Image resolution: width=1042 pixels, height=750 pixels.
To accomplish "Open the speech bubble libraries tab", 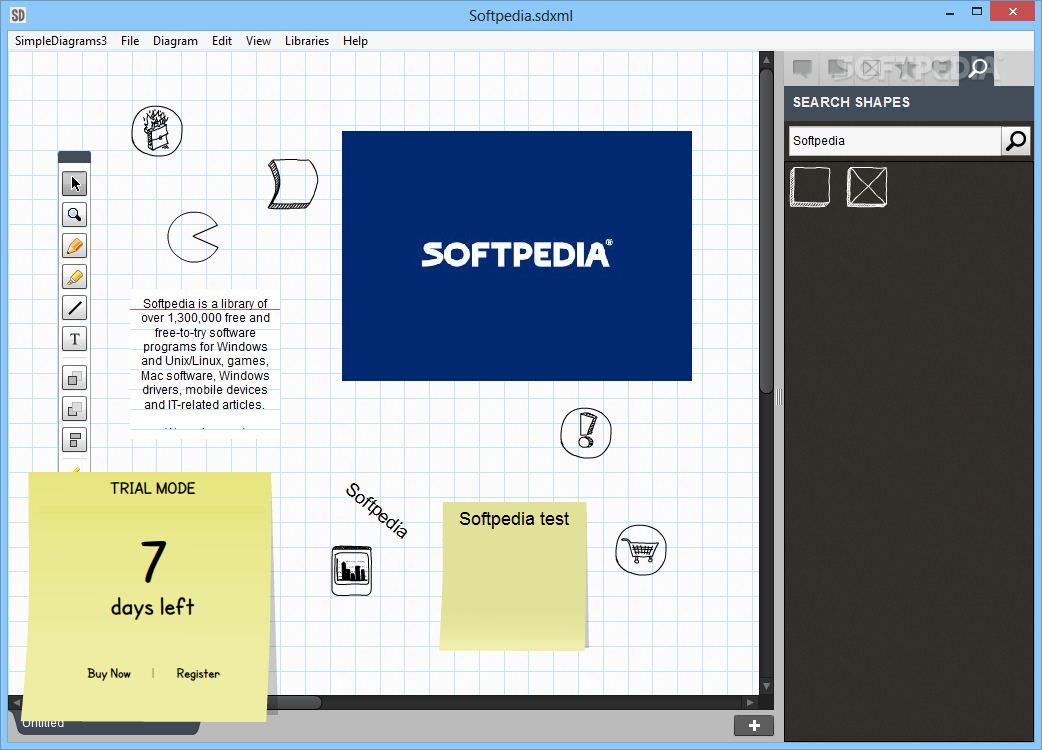I will 803,68.
